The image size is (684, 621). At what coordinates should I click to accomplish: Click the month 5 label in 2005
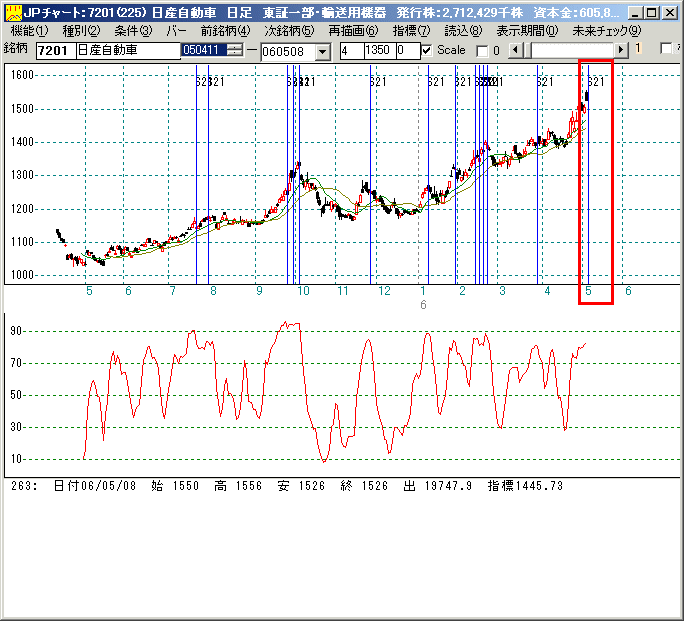pyautogui.click(x=89, y=291)
